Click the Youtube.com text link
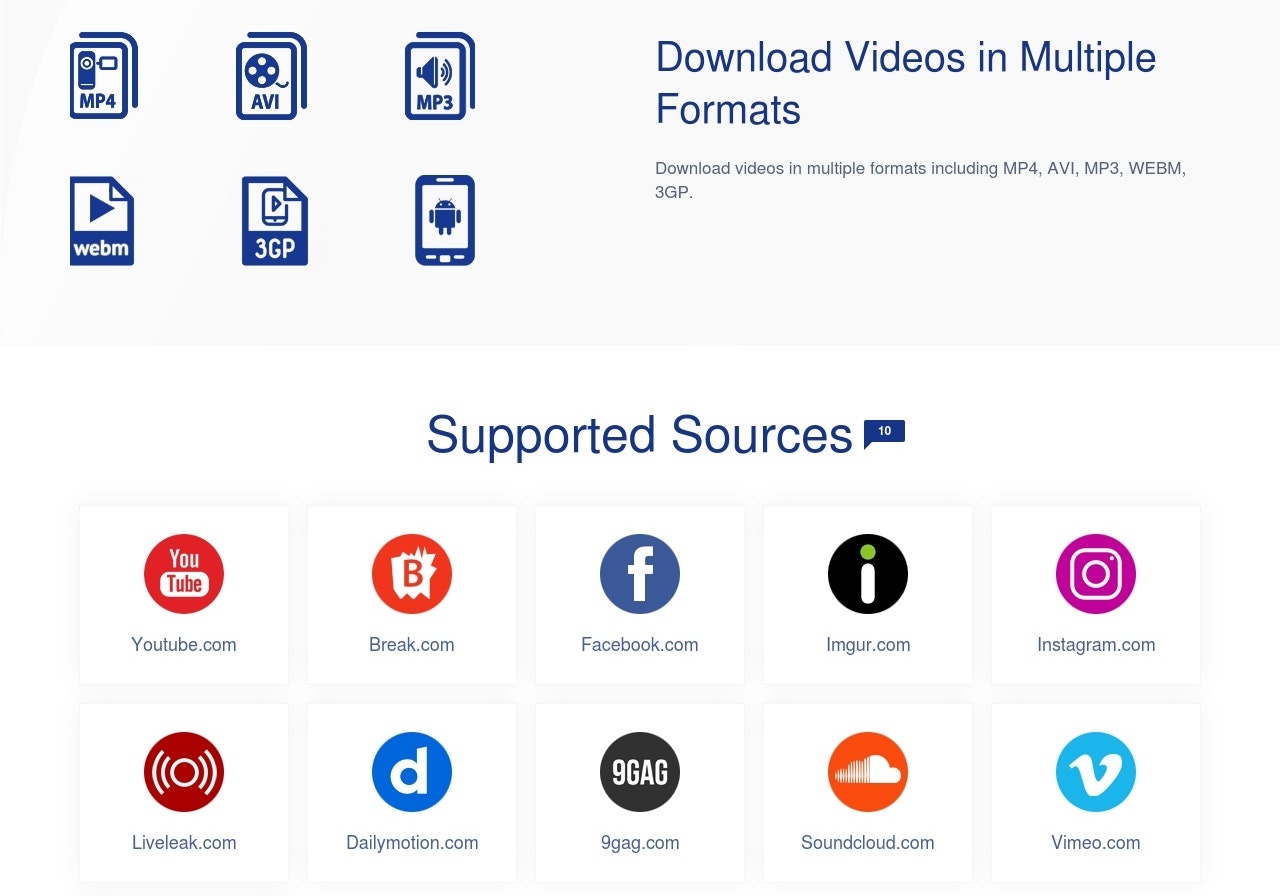This screenshot has width=1280, height=896. [x=184, y=645]
